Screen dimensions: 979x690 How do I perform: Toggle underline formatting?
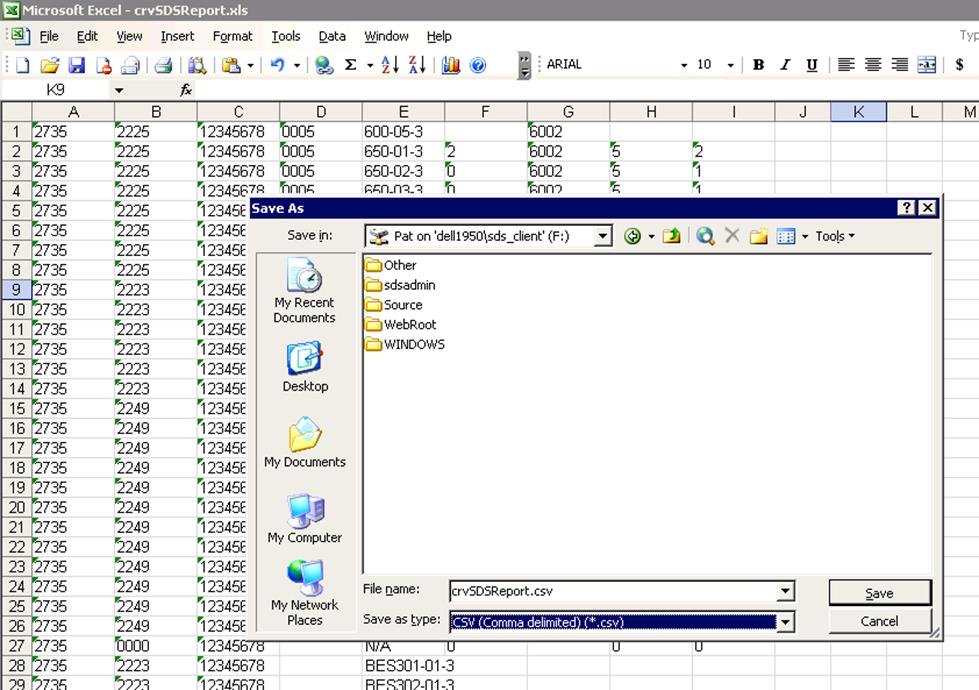click(x=811, y=64)
